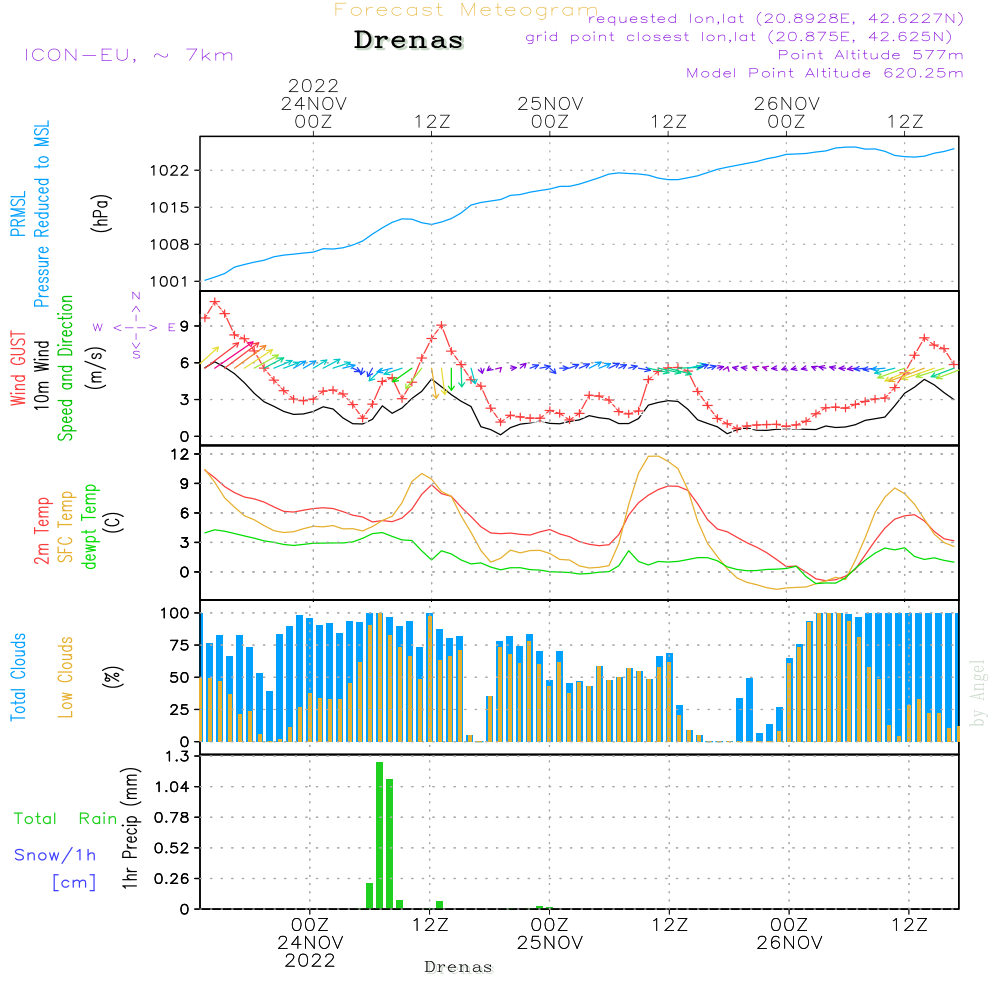Select the "2022" year label below the precipitation chart
This screenshot has height=1000, width=1000.
310,961
